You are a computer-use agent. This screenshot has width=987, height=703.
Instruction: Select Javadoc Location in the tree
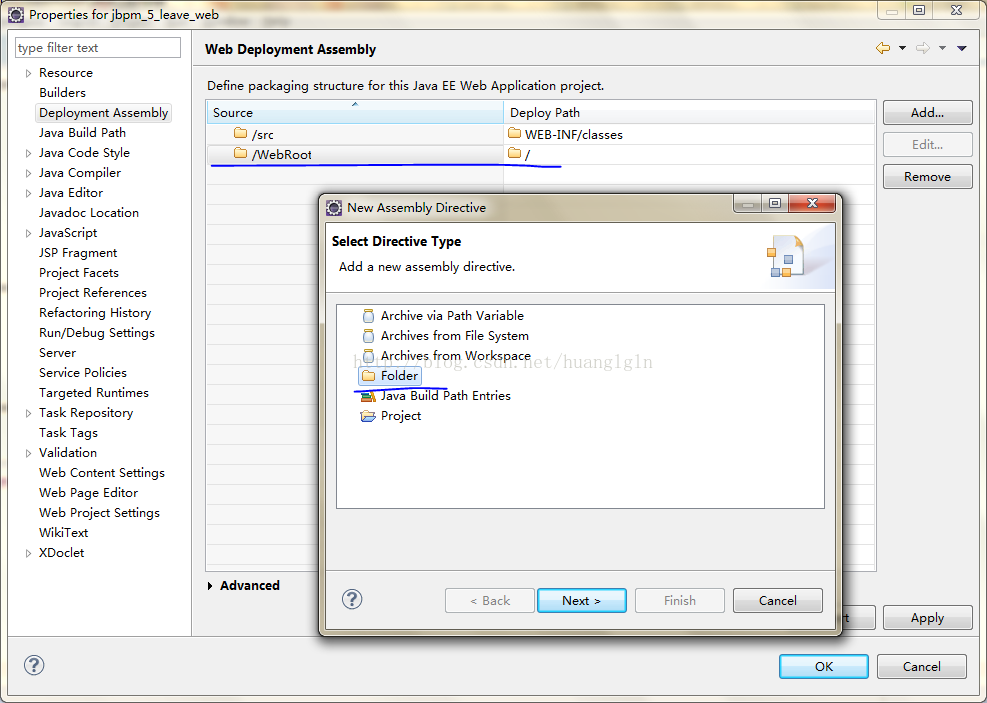click(89, 213)
